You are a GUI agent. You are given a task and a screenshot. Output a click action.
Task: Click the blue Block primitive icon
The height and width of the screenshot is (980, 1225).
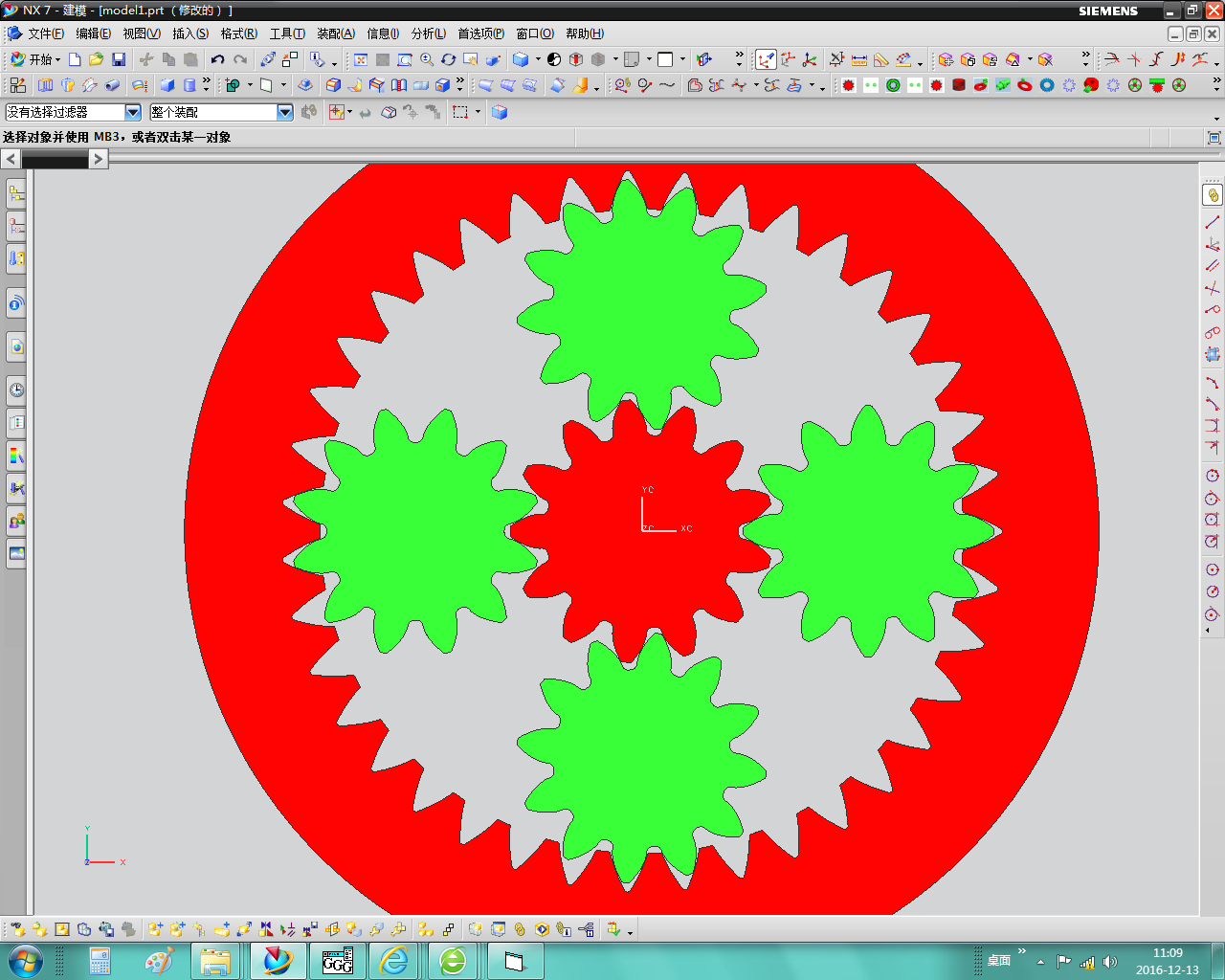coord(167,85)
